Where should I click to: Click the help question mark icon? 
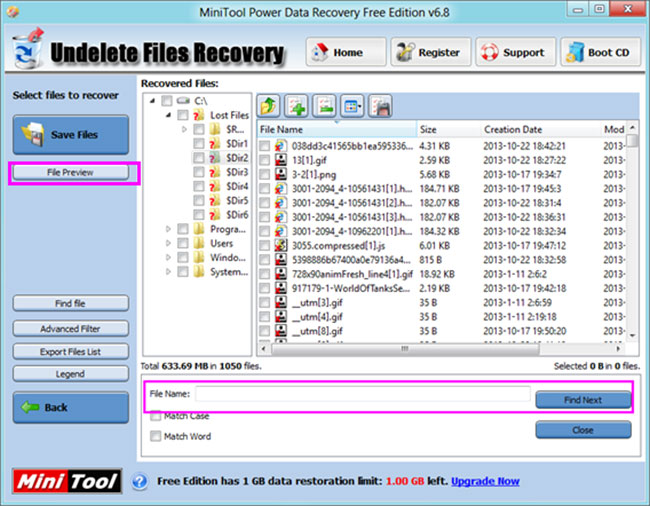click(140, 482)
